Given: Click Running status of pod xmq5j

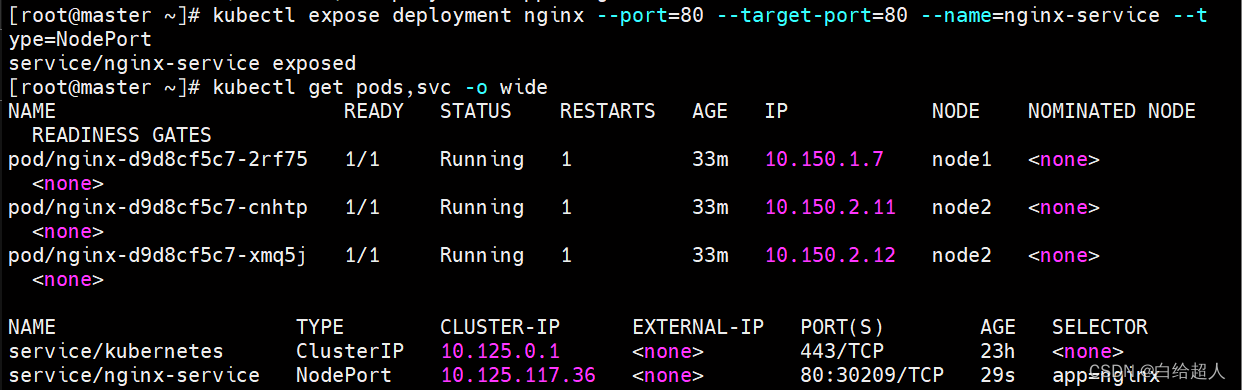Looking at the screenshot, I should 482,256.
